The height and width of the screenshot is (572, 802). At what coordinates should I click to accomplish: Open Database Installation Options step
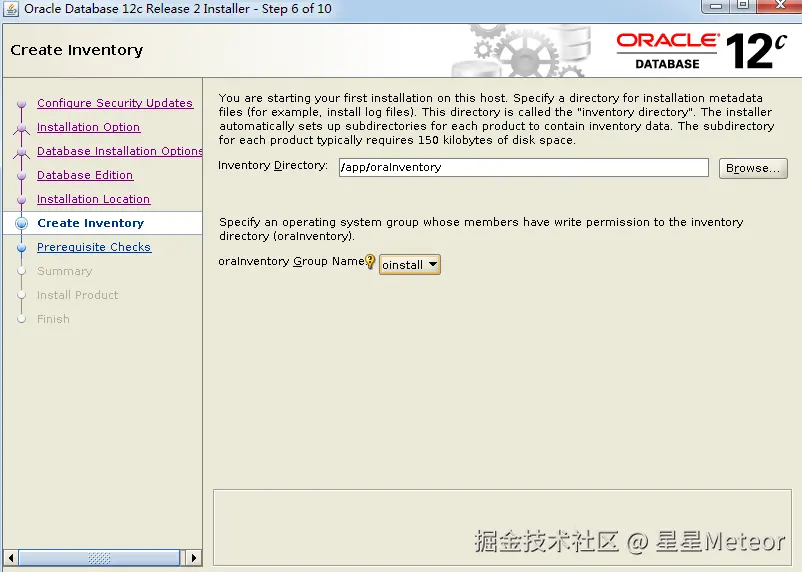[120, 151]
